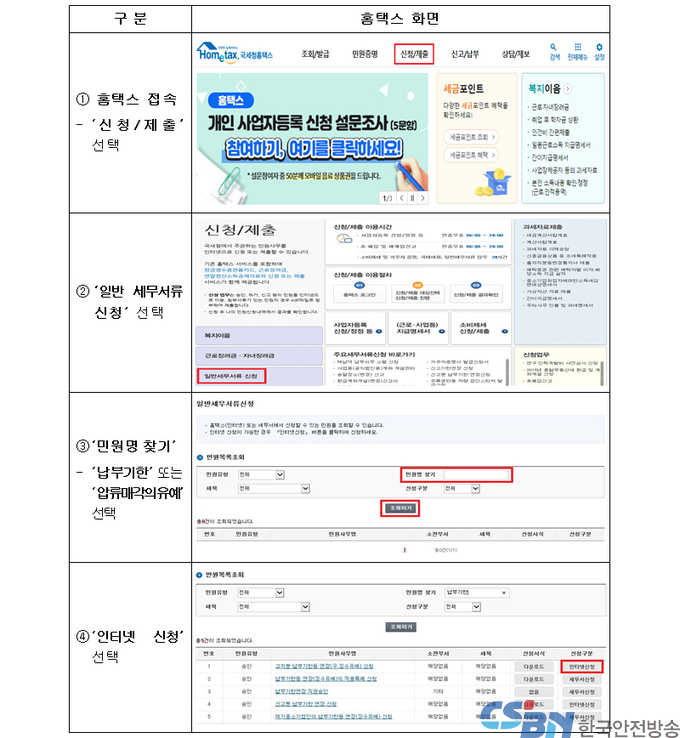Open 고지분 납부기한등 연장 신청 link
680x738 pixels.
tap(324, 666)
